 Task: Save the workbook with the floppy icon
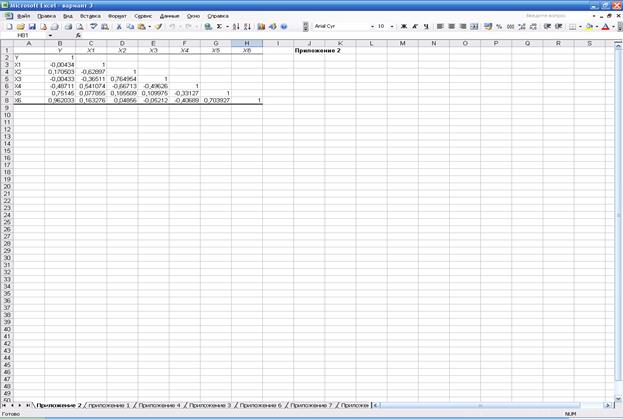[x=32, y=27]
